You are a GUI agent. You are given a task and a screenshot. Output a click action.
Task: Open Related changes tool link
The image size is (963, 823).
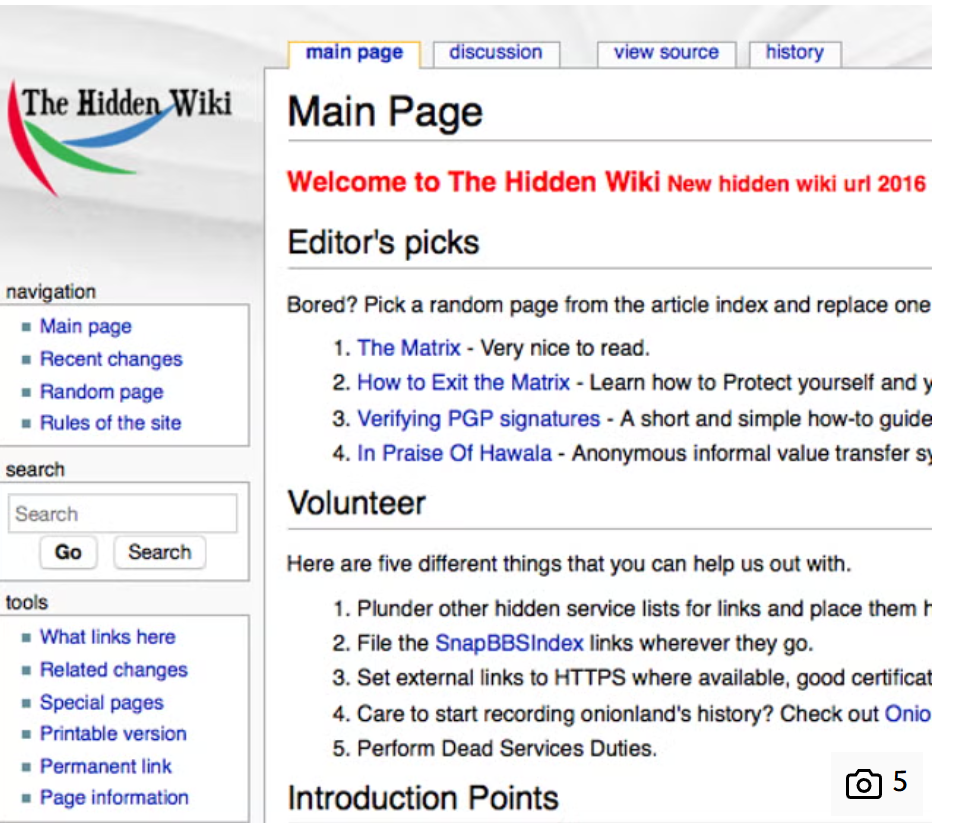[x=114, y=669]
